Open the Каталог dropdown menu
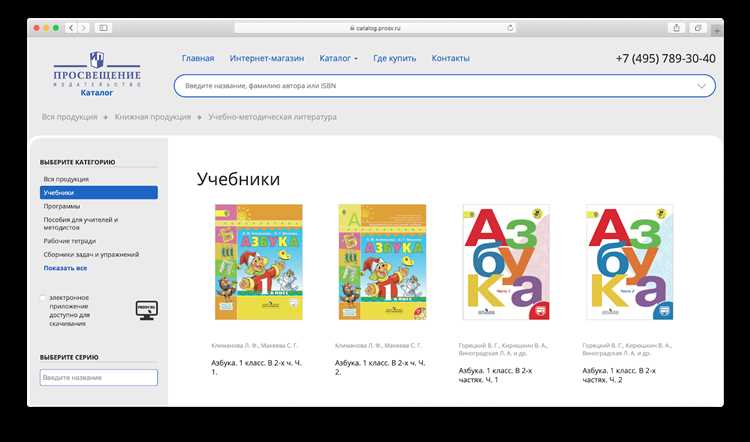 pyautogui.click(x=339, y=58)
